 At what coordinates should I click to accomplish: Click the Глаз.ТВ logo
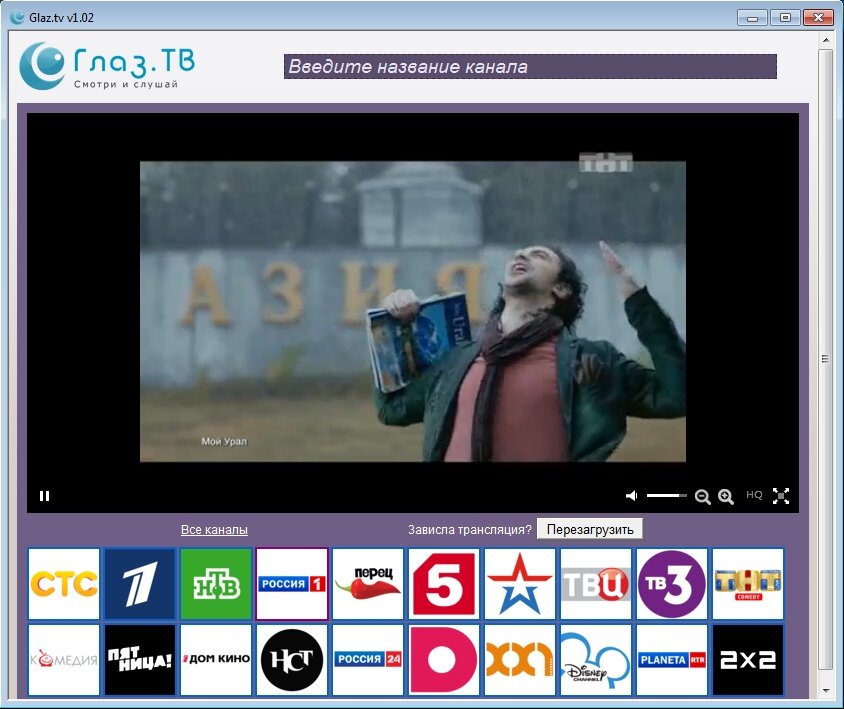107,66
